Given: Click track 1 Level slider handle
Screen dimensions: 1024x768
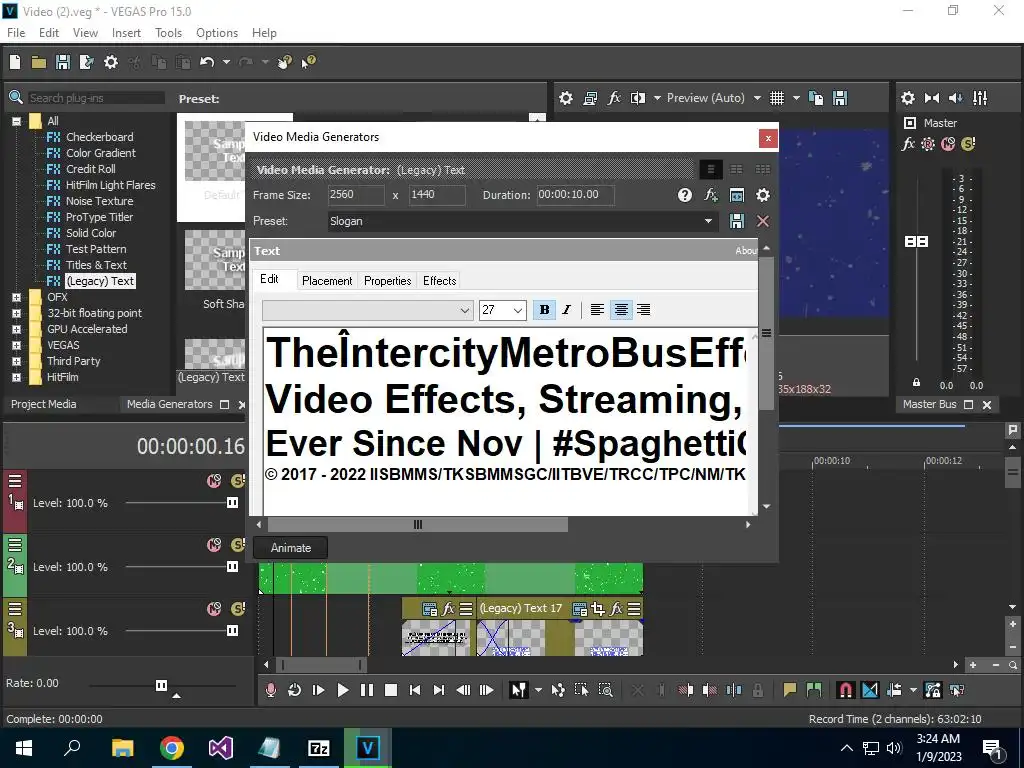Looking at the screenshot, I should point(232,503).
